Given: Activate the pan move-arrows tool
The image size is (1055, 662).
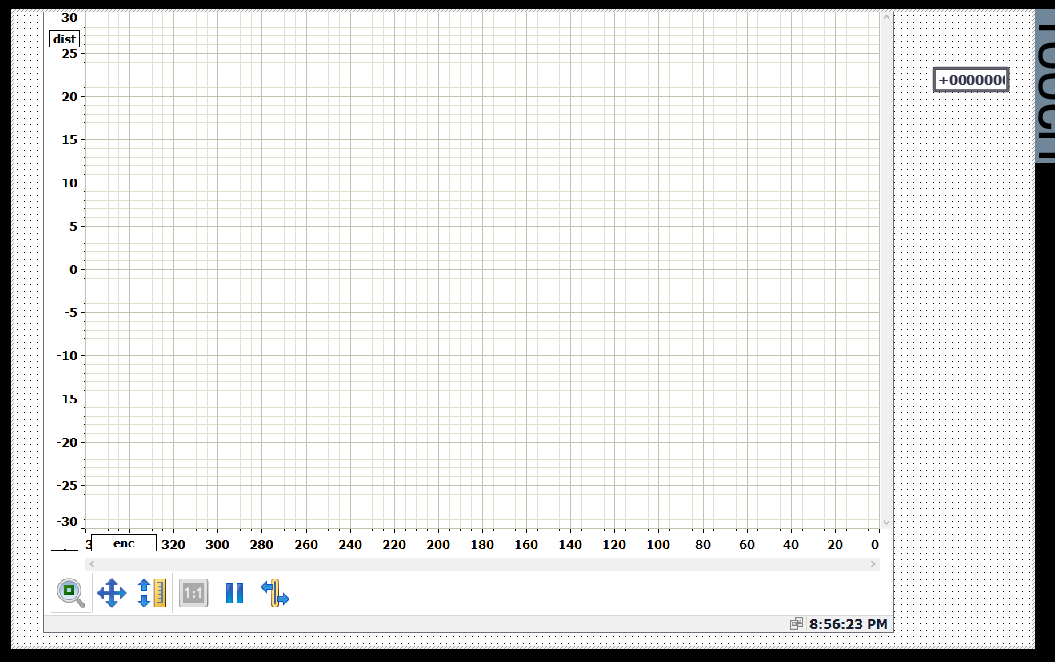Looking at the screenshot, I should pos(112,593).
